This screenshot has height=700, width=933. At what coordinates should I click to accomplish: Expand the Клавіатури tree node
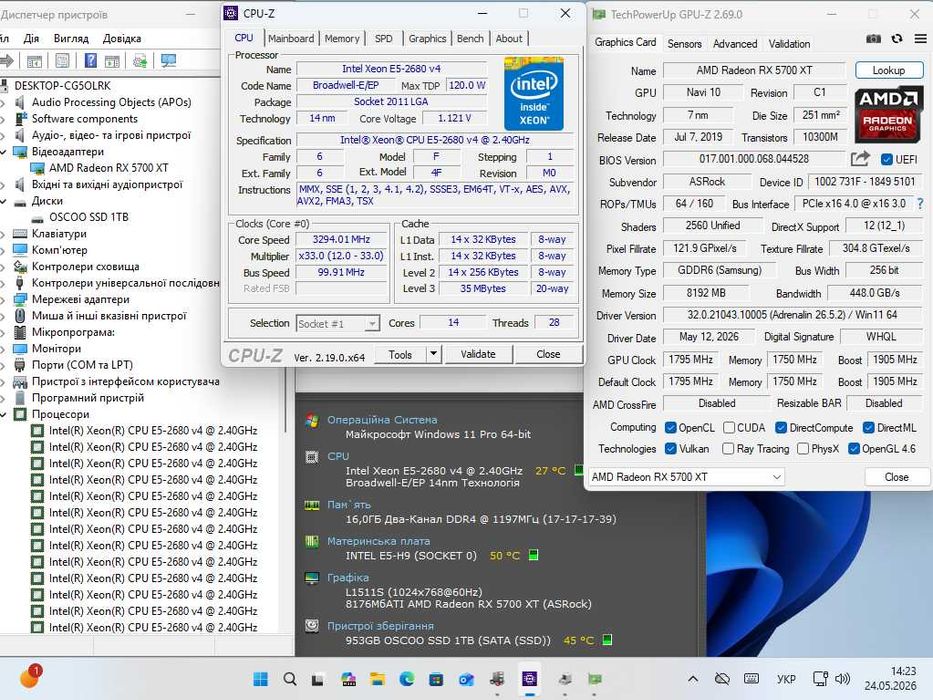coord(4,234)
